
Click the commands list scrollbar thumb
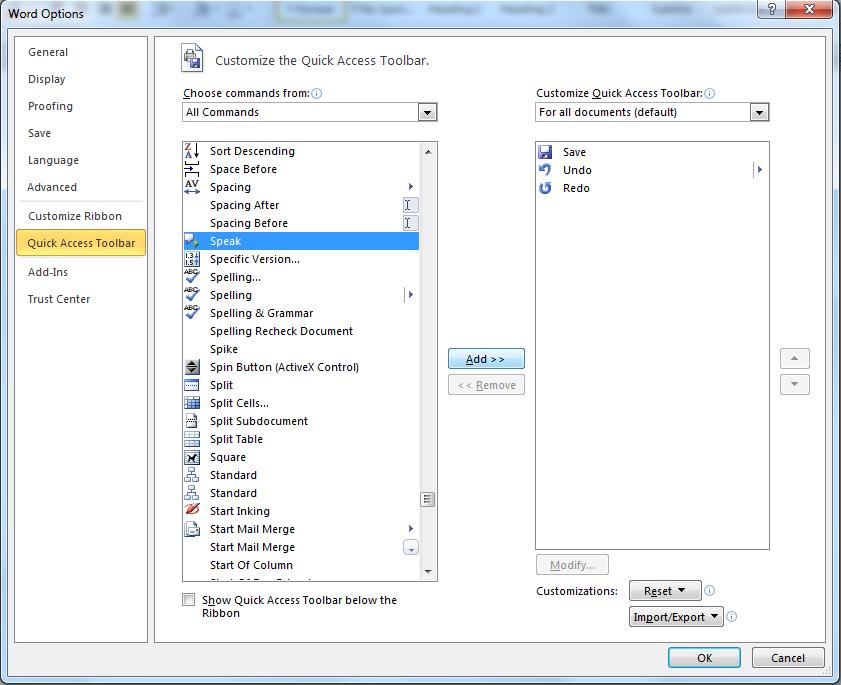(427, 499)
